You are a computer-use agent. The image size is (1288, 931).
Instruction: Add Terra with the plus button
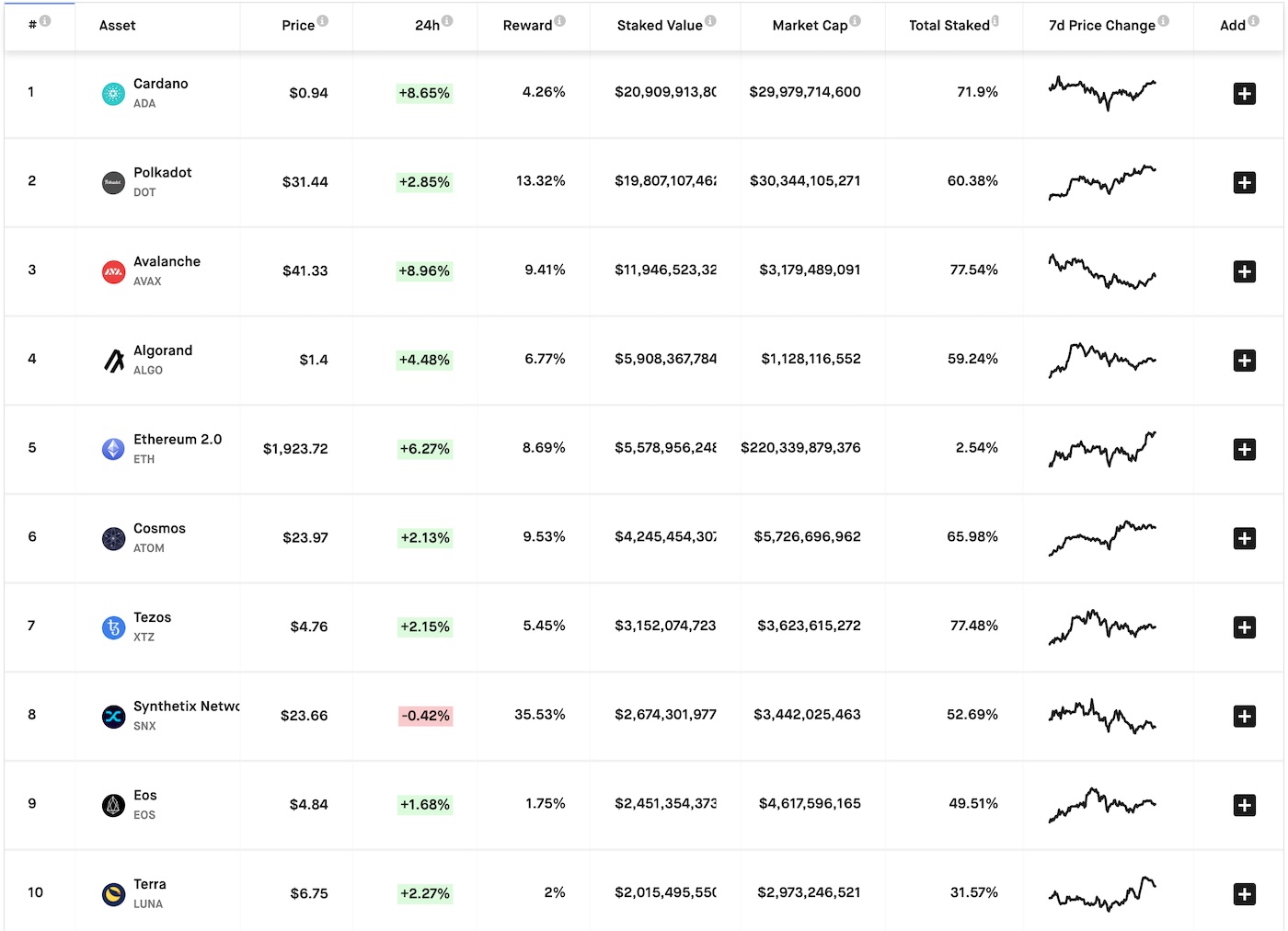click(1244, 894)
